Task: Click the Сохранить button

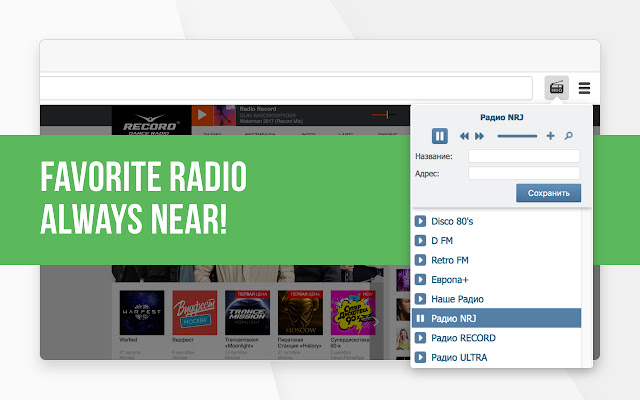Action: point(548,193)
